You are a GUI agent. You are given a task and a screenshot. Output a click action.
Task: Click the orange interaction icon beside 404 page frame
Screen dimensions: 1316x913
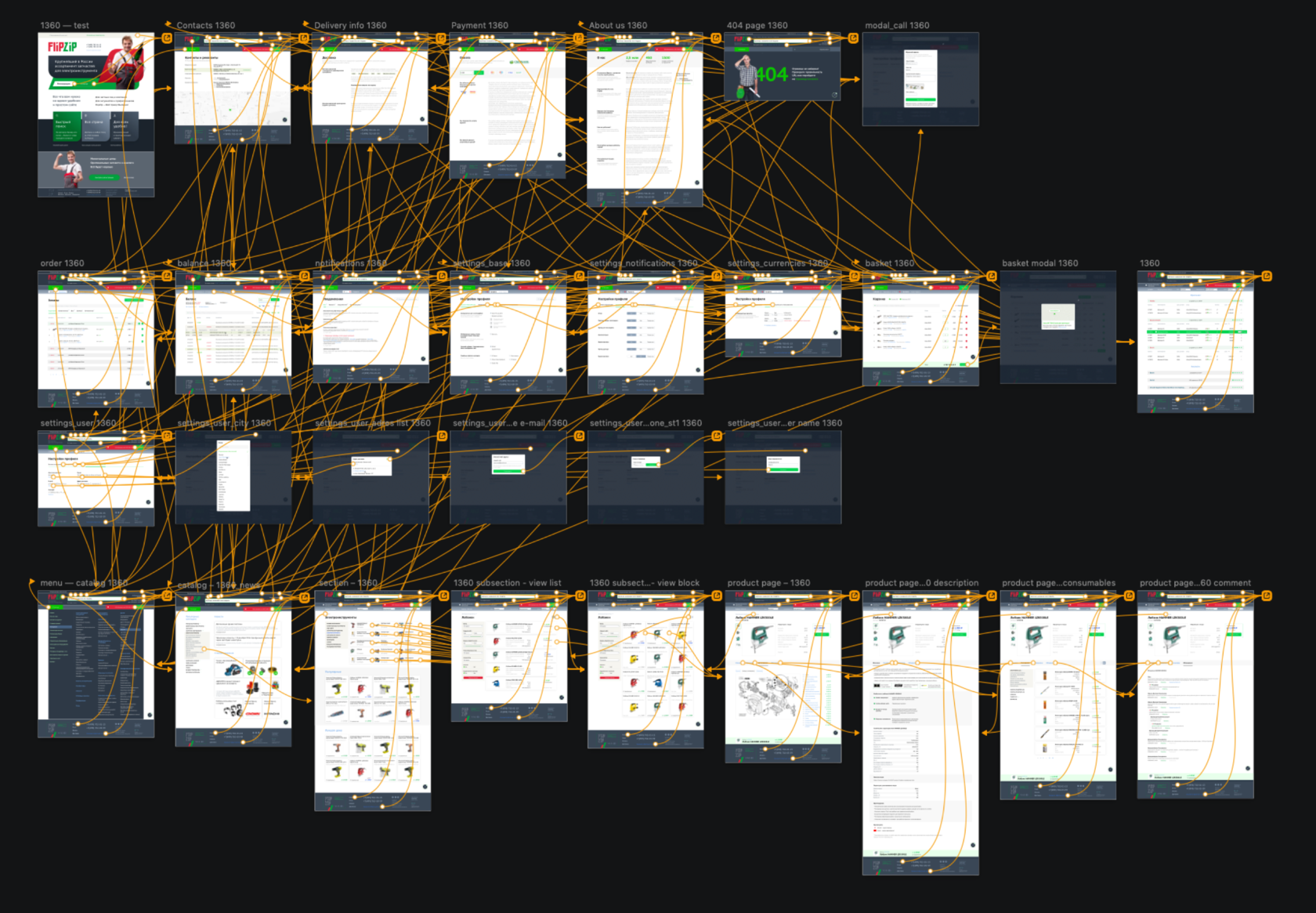(853, 38)
